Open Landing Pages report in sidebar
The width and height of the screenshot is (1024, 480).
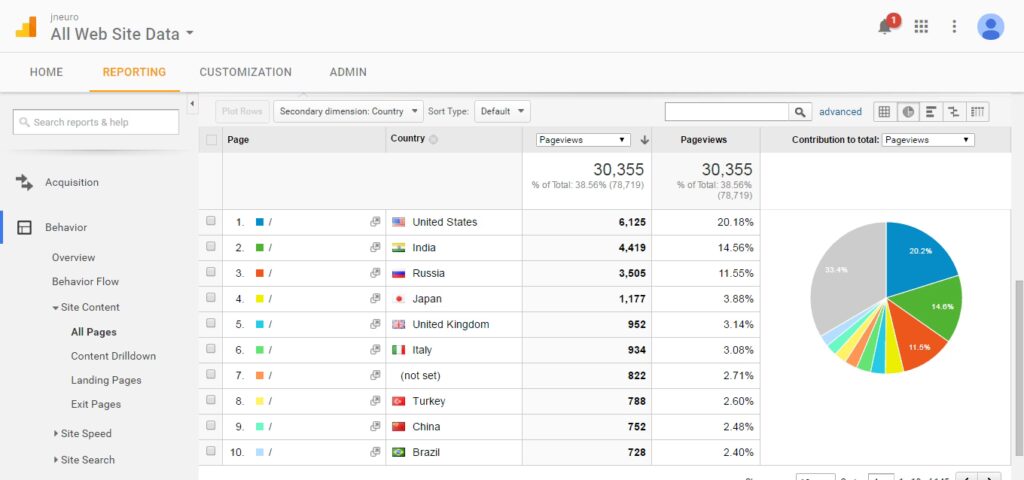pos(106,380)
